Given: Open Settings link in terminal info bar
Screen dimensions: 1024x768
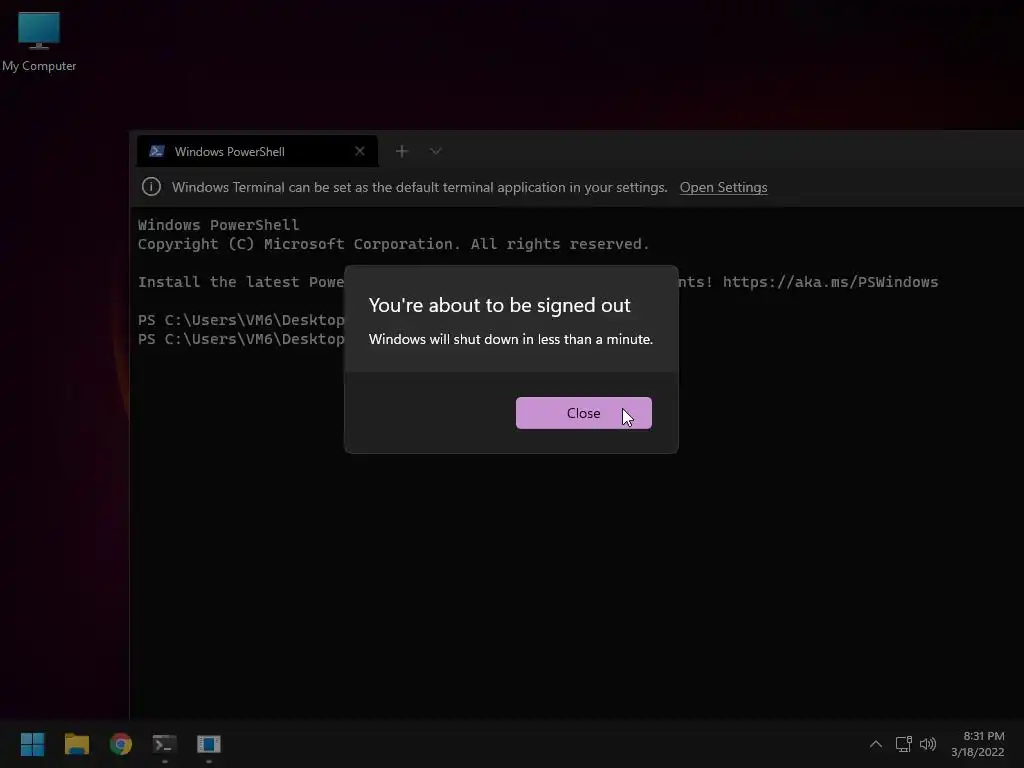Looking at the screenshot, I should pos(723,187).
